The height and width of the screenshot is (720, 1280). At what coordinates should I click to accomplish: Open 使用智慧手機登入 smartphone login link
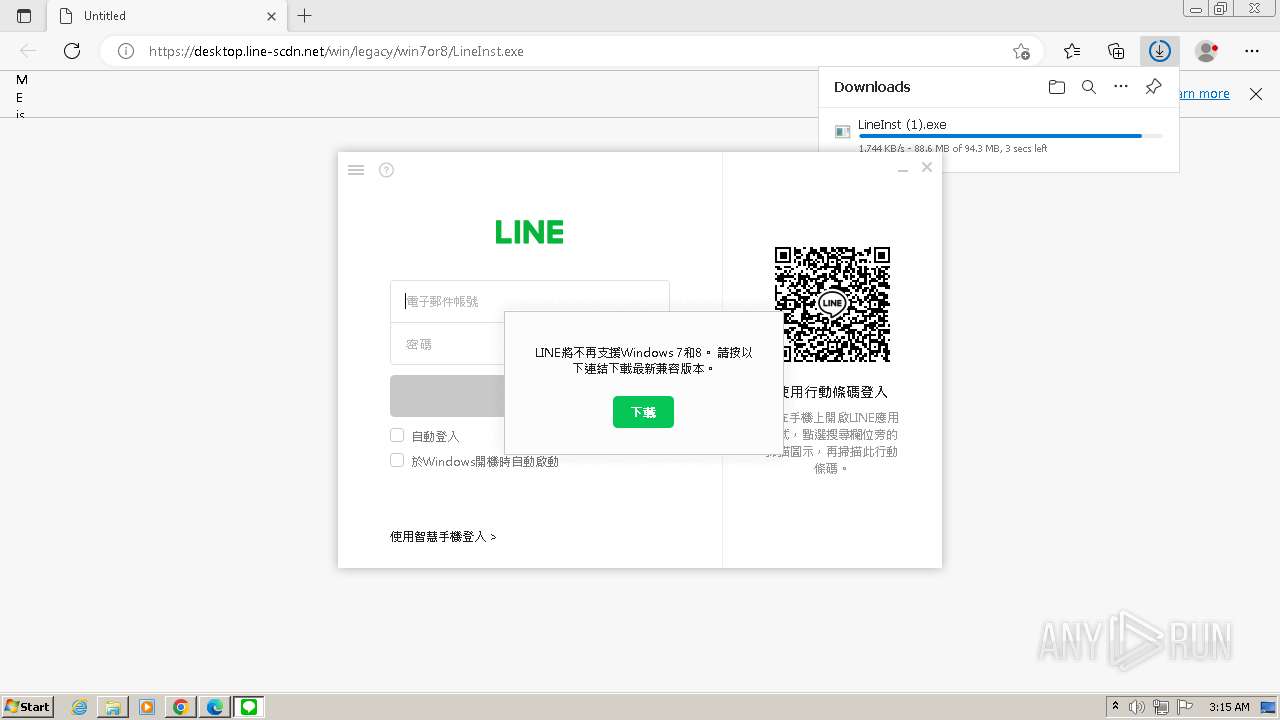pos(443,536)
